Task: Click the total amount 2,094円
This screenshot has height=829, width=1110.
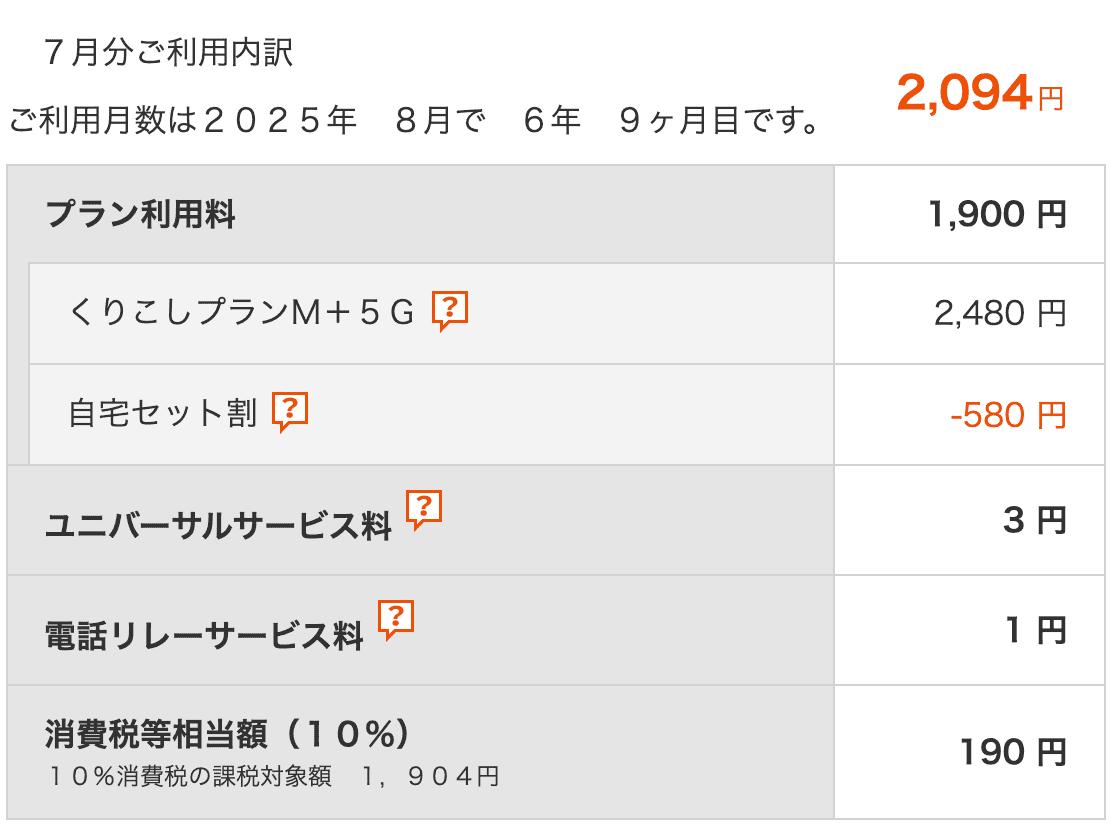Action: coord(980,93)
